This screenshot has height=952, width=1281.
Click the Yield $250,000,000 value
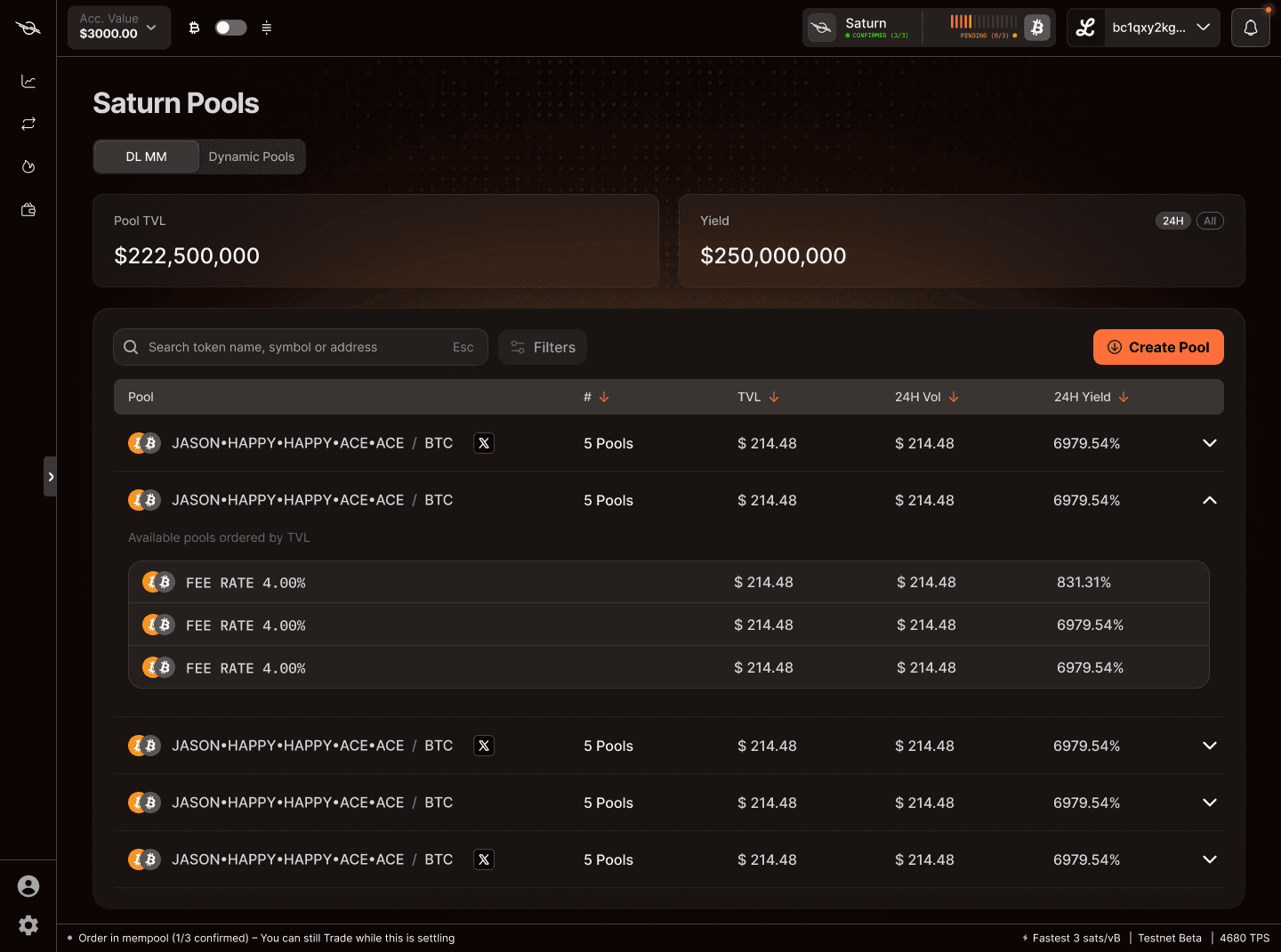[773, 256]
